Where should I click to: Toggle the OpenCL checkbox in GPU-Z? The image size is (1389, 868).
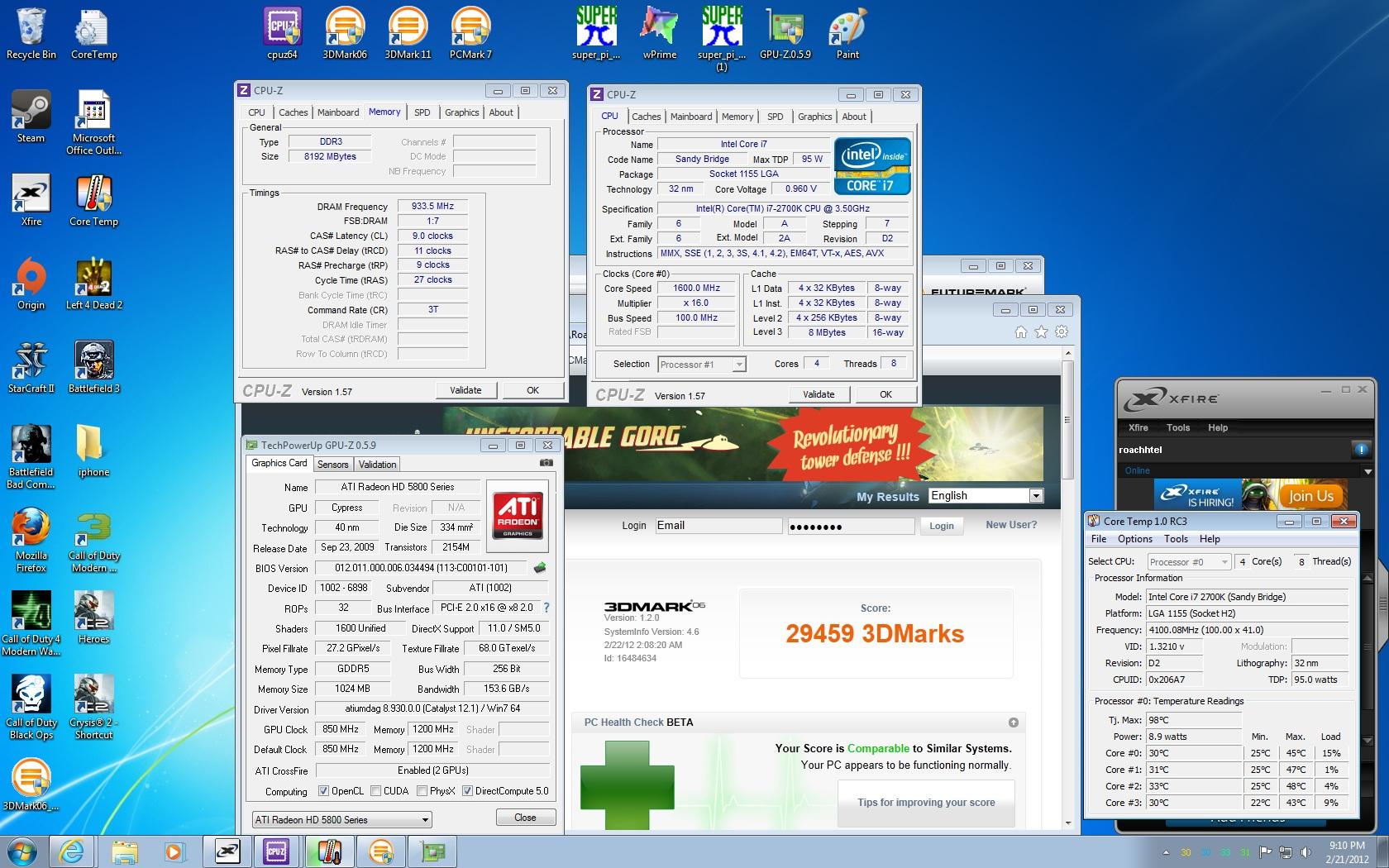[323, 791]
